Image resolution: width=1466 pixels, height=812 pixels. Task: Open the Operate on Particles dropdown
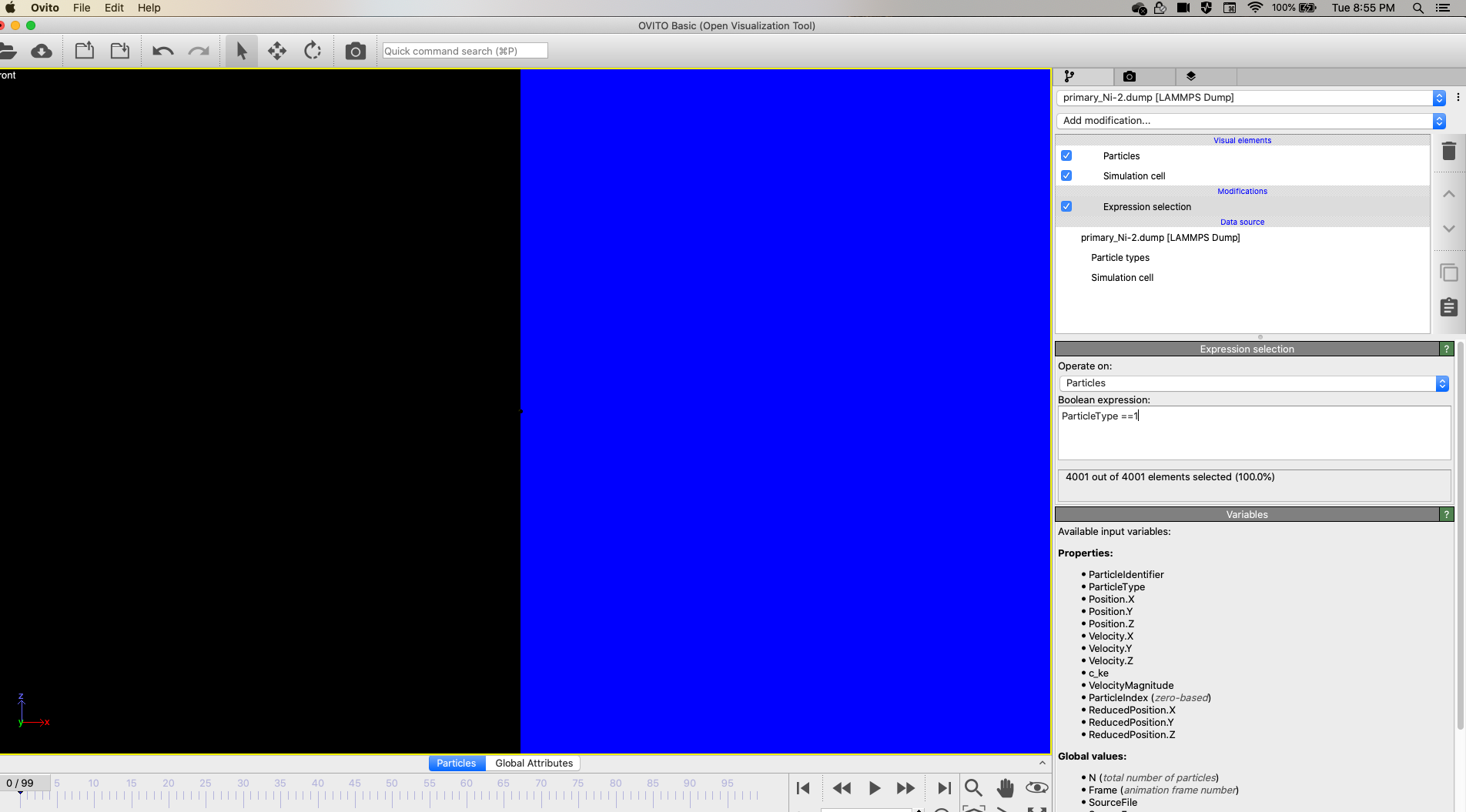[x=1253, y=383]
